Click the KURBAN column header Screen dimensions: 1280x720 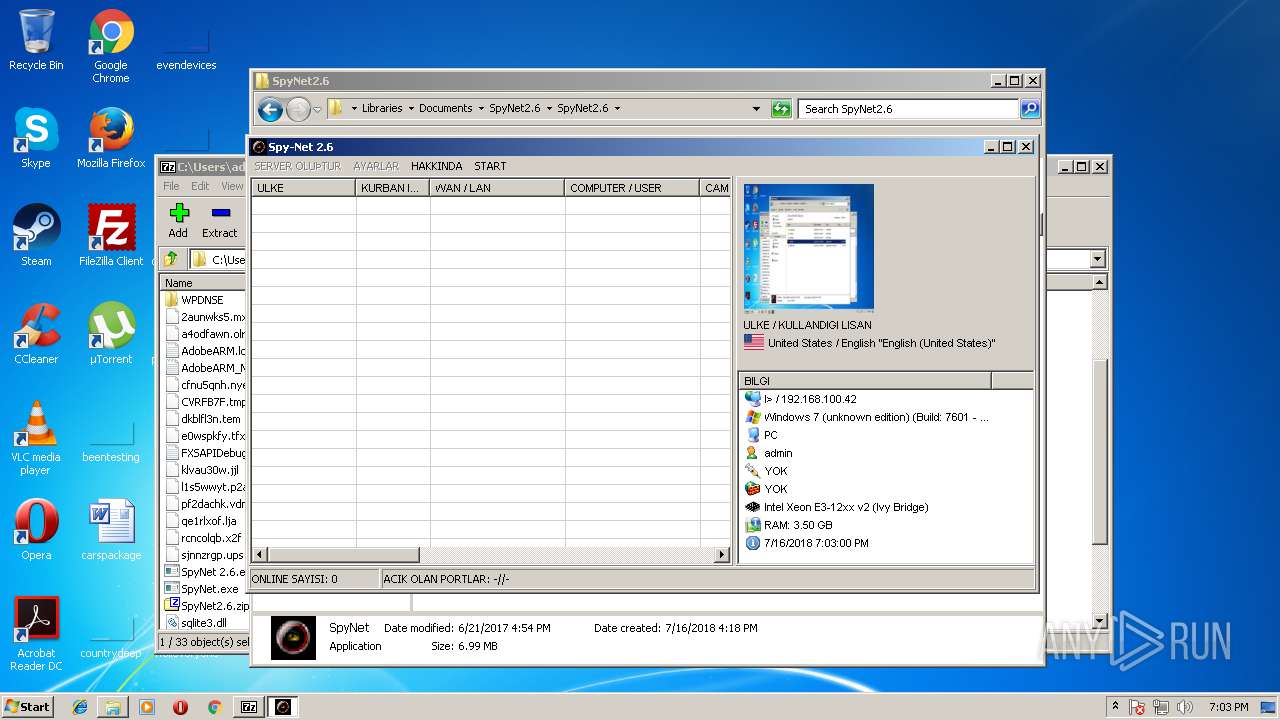[x=393, y=188]
